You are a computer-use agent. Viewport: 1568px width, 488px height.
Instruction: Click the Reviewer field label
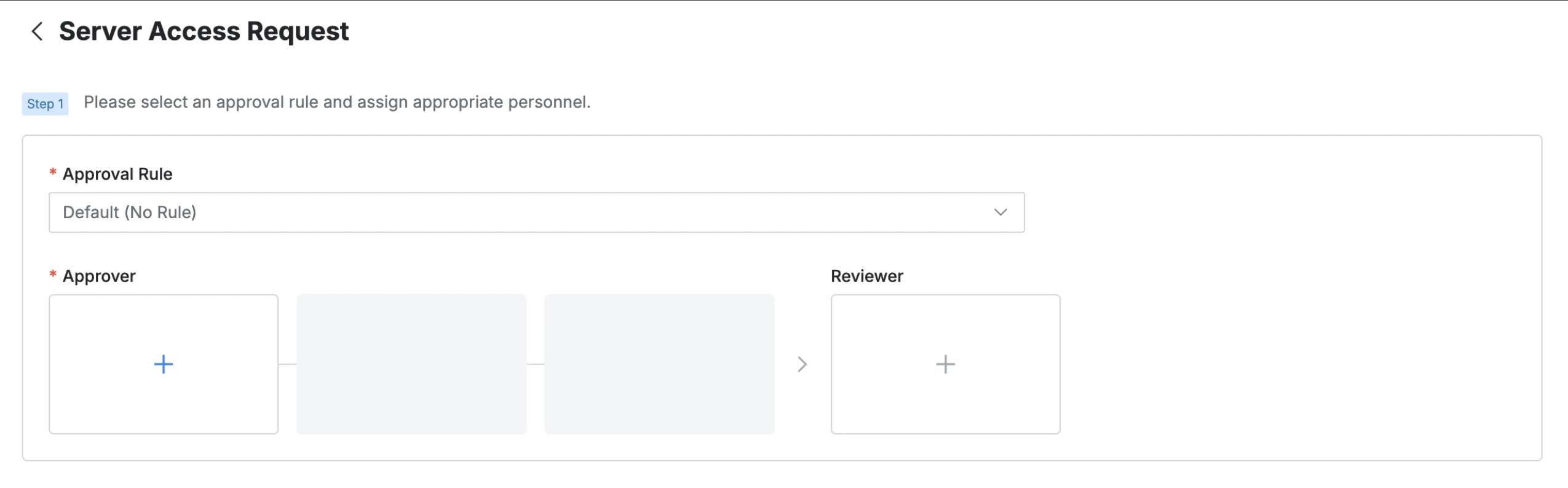866,277
